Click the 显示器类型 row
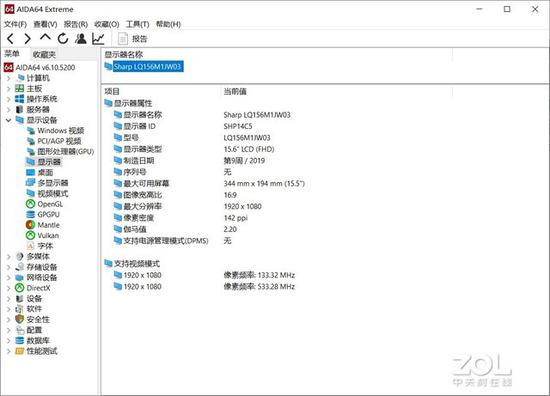The width and height of the screenshot is (550, 396). [194, 149]
